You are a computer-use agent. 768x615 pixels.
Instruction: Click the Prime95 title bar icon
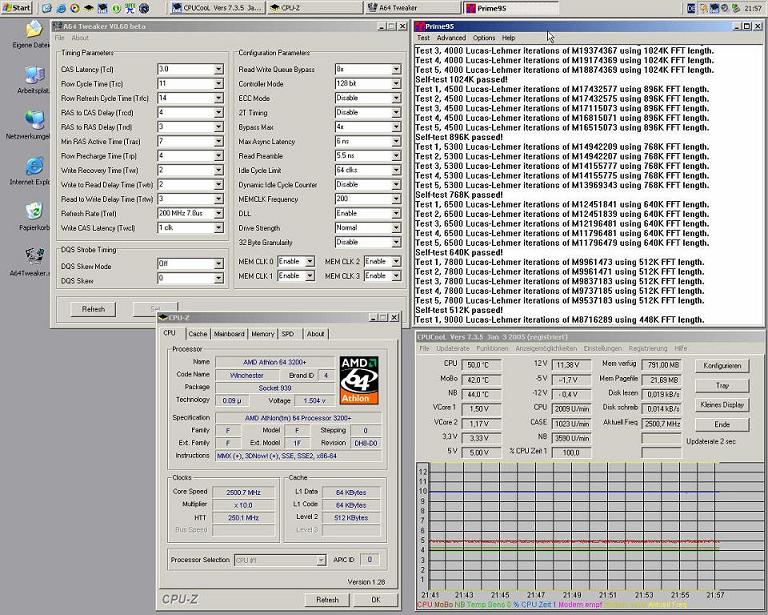point(419,26)
